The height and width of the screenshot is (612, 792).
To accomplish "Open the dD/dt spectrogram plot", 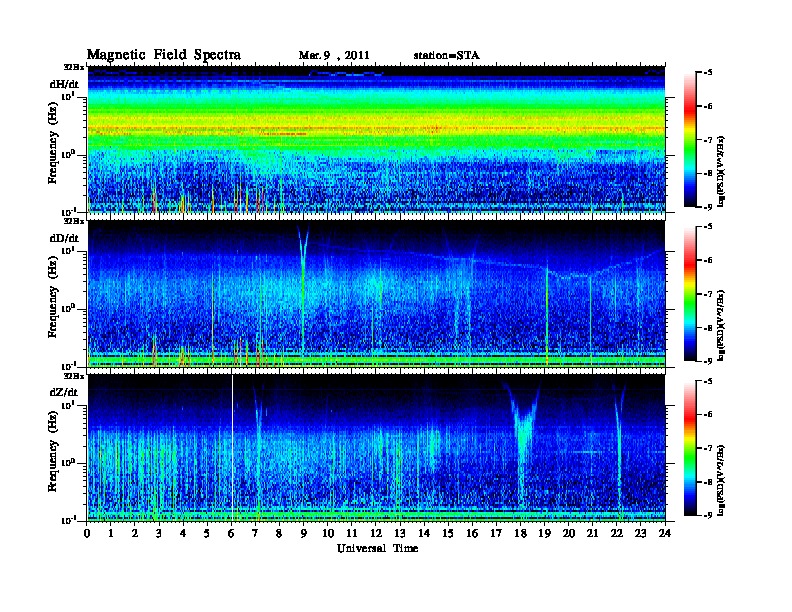I will 376,293.
